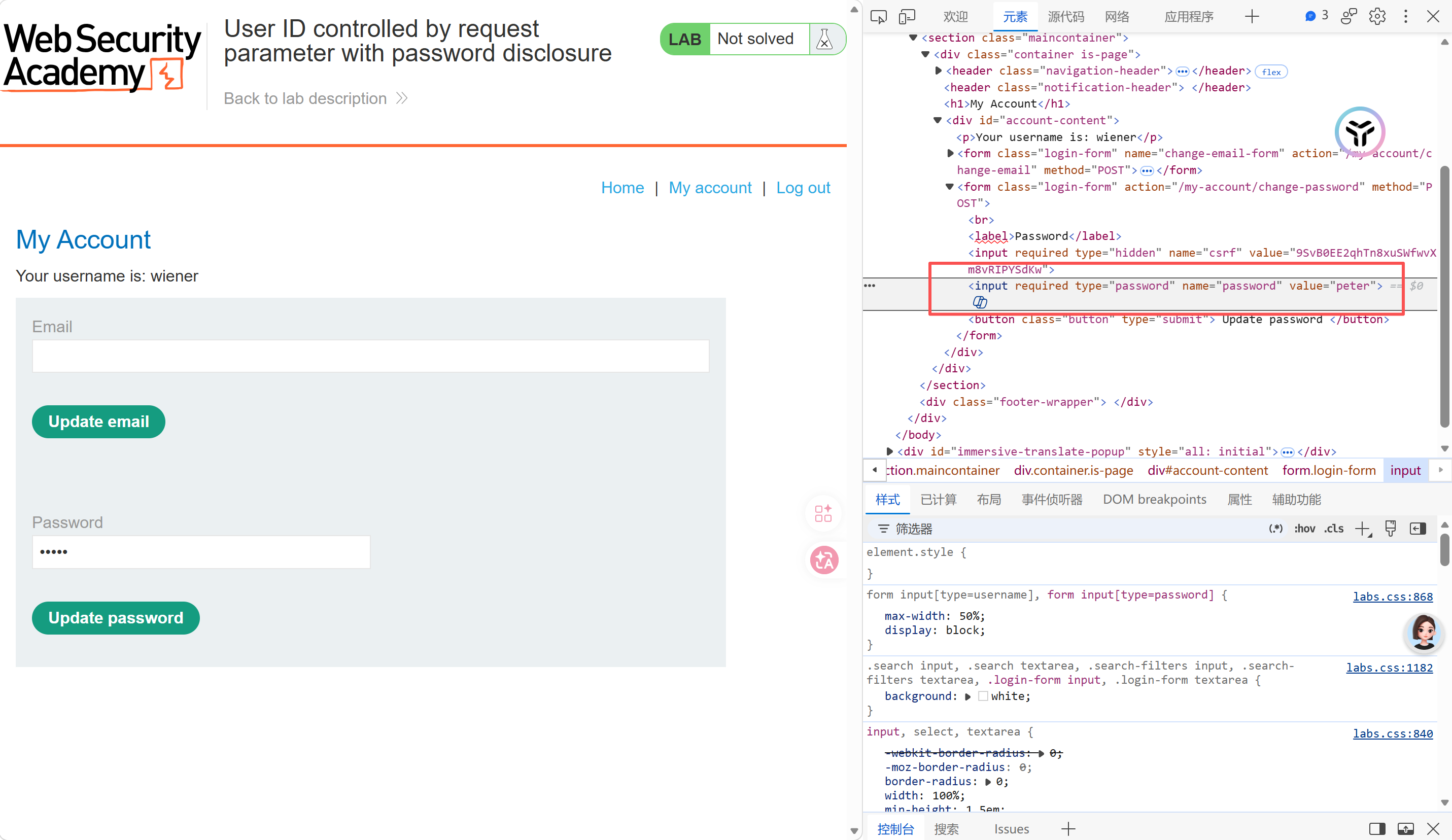
Task: Click the Update password button
Action: click(116, 618)
